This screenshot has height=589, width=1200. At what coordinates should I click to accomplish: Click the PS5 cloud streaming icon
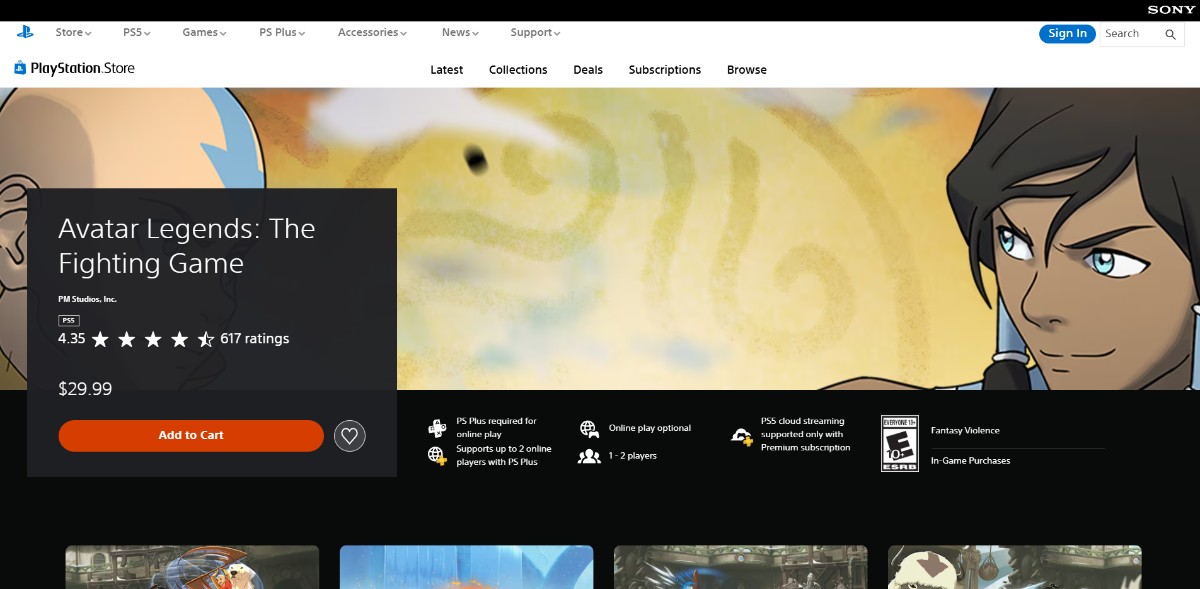pos(741,435)
